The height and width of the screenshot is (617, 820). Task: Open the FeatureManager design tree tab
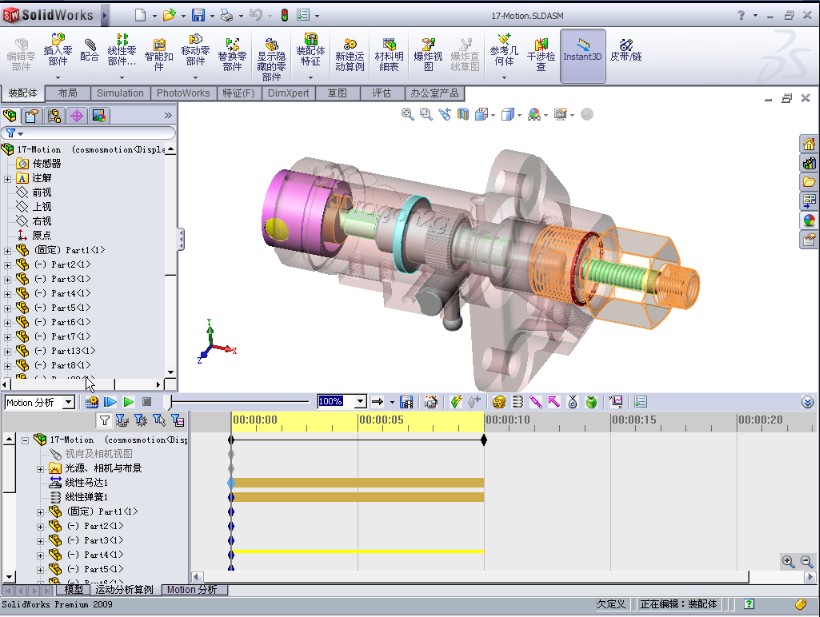coord(10,116)
